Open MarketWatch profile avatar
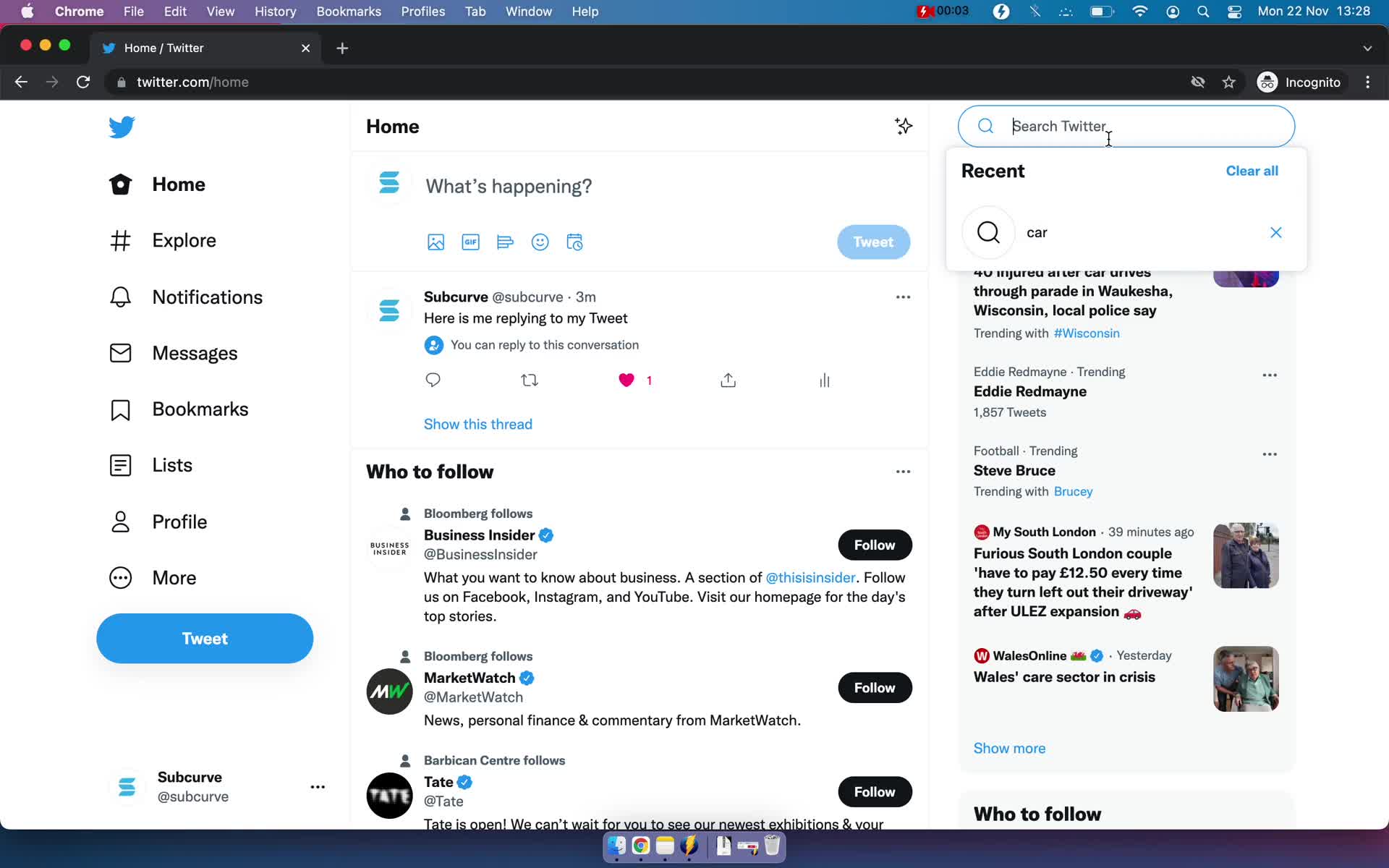Viewport: 1389px width, 868px height. (x=389, y=692)
